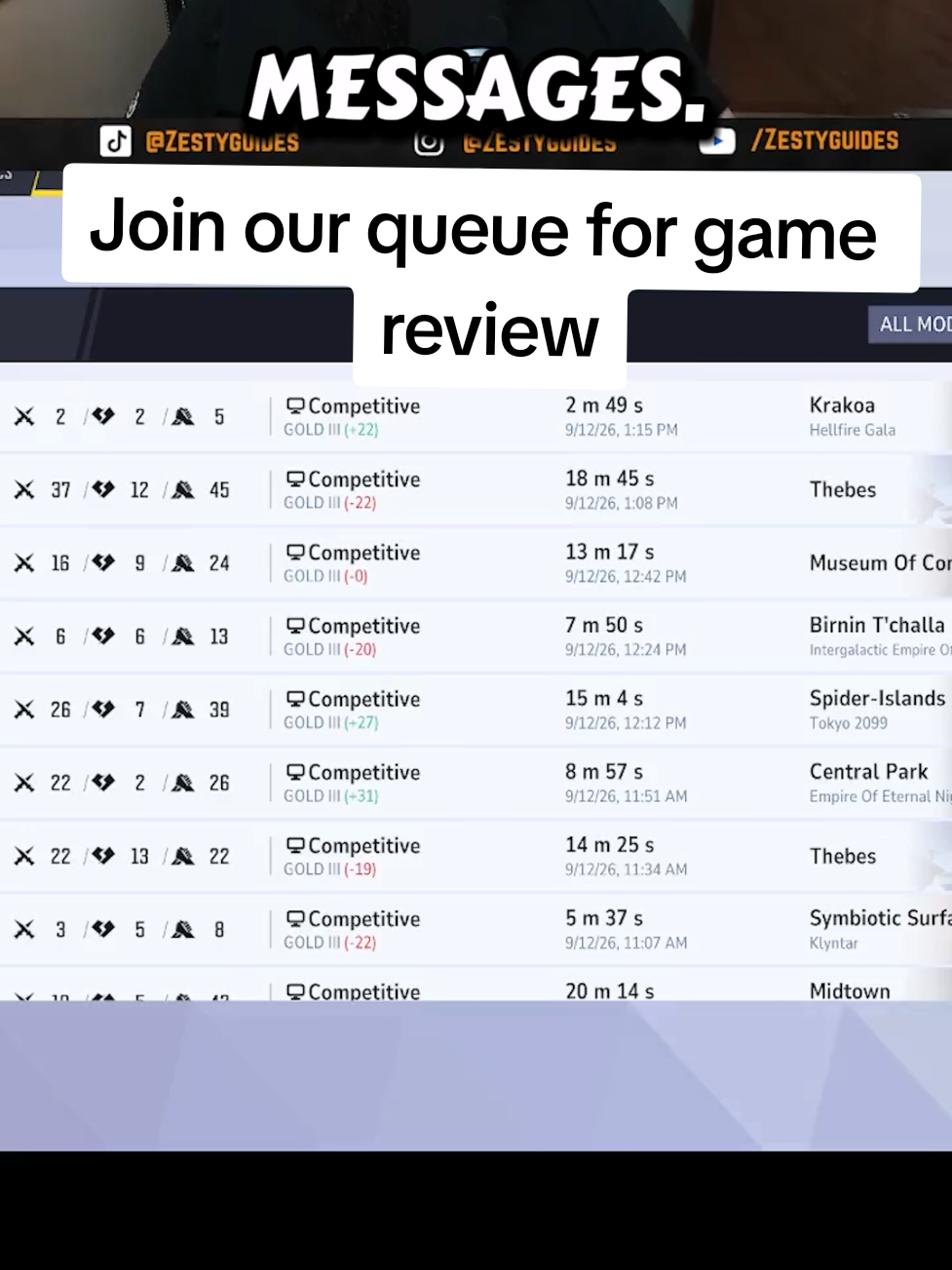Click the Instagram logo in the banner
The image size is (952, 1270).
click(428, 142)
